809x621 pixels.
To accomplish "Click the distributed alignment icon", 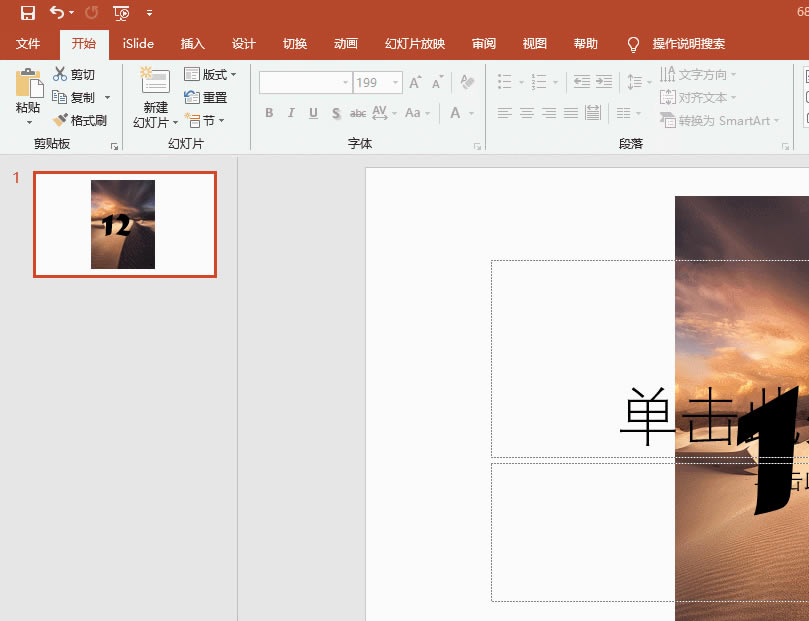I will click(593, 113).
